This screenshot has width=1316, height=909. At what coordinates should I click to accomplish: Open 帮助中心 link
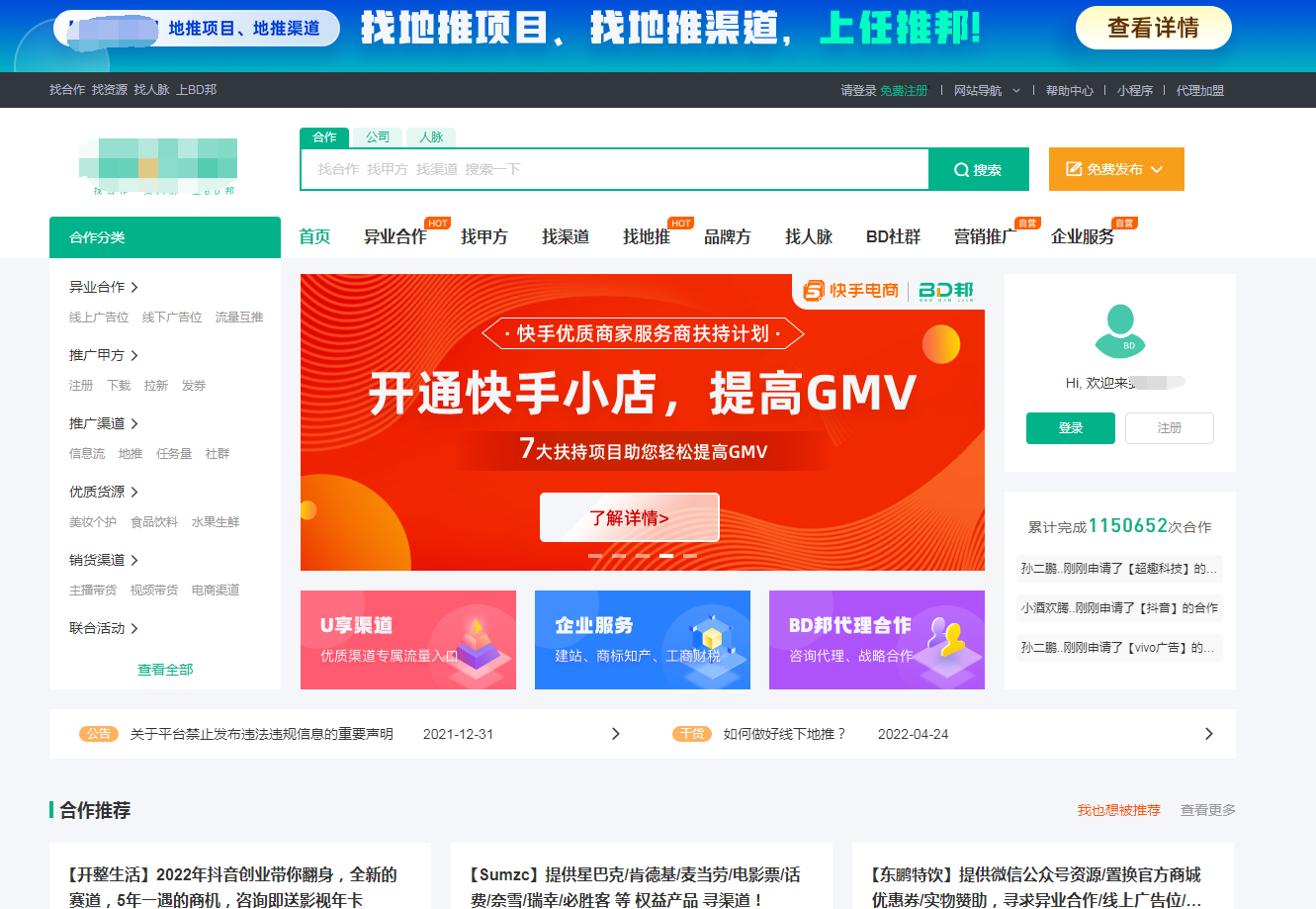point(1070,90)
